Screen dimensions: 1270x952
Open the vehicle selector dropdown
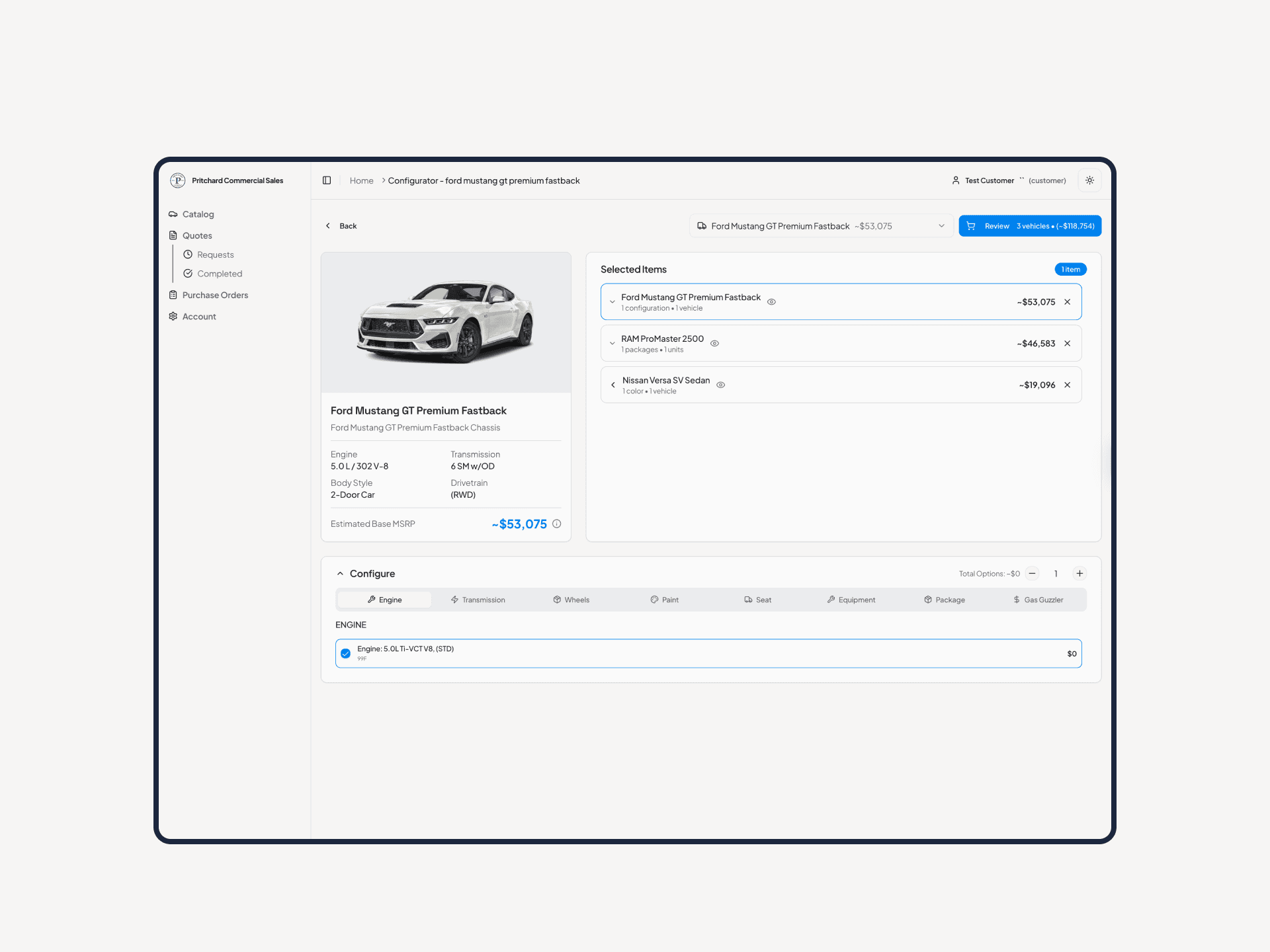pyautogui.click(x=820, y=226)
